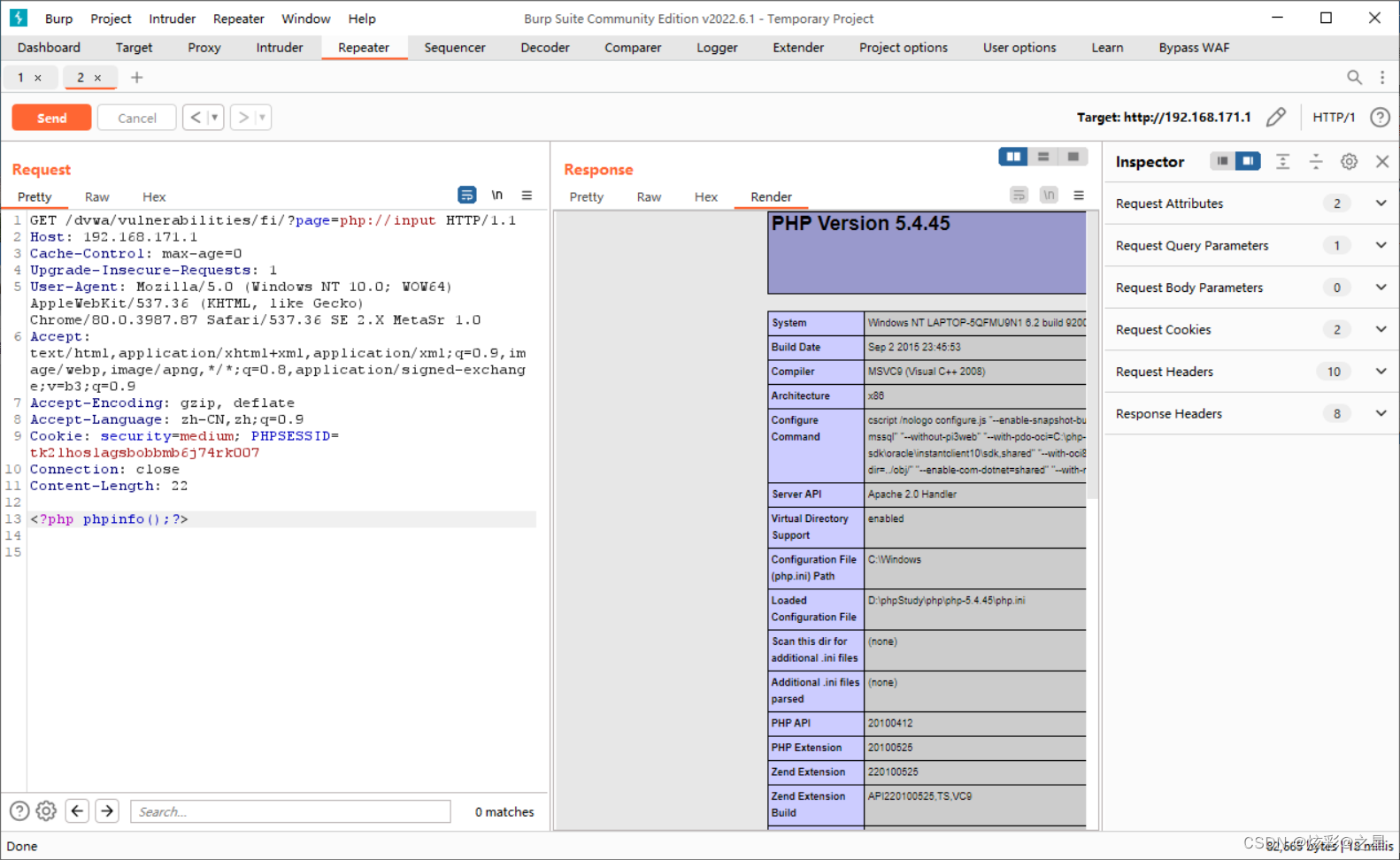Open the three-dot options menu near search
The image size is (1400, 860).
coord(1382,78)
